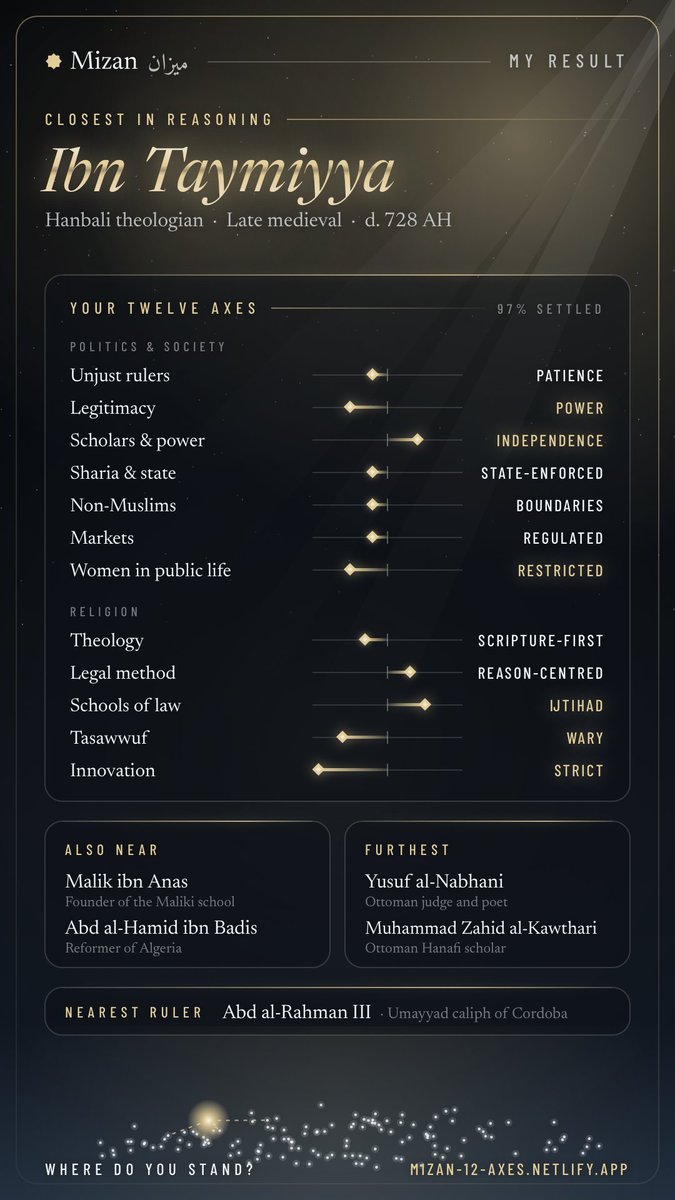This screenshot has height=1200, width=675.
Task: Click the Unjust rulers diamond marker
Action: (373, 375)
